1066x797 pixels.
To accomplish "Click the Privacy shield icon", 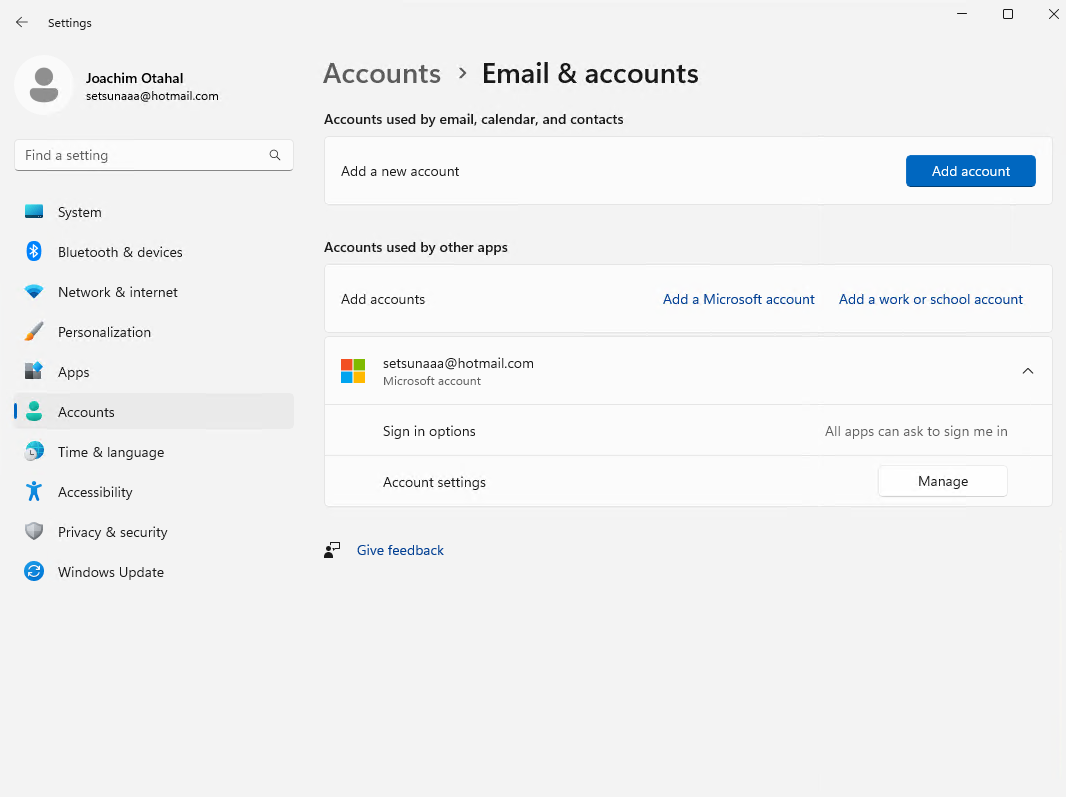I will pos(34,531).
